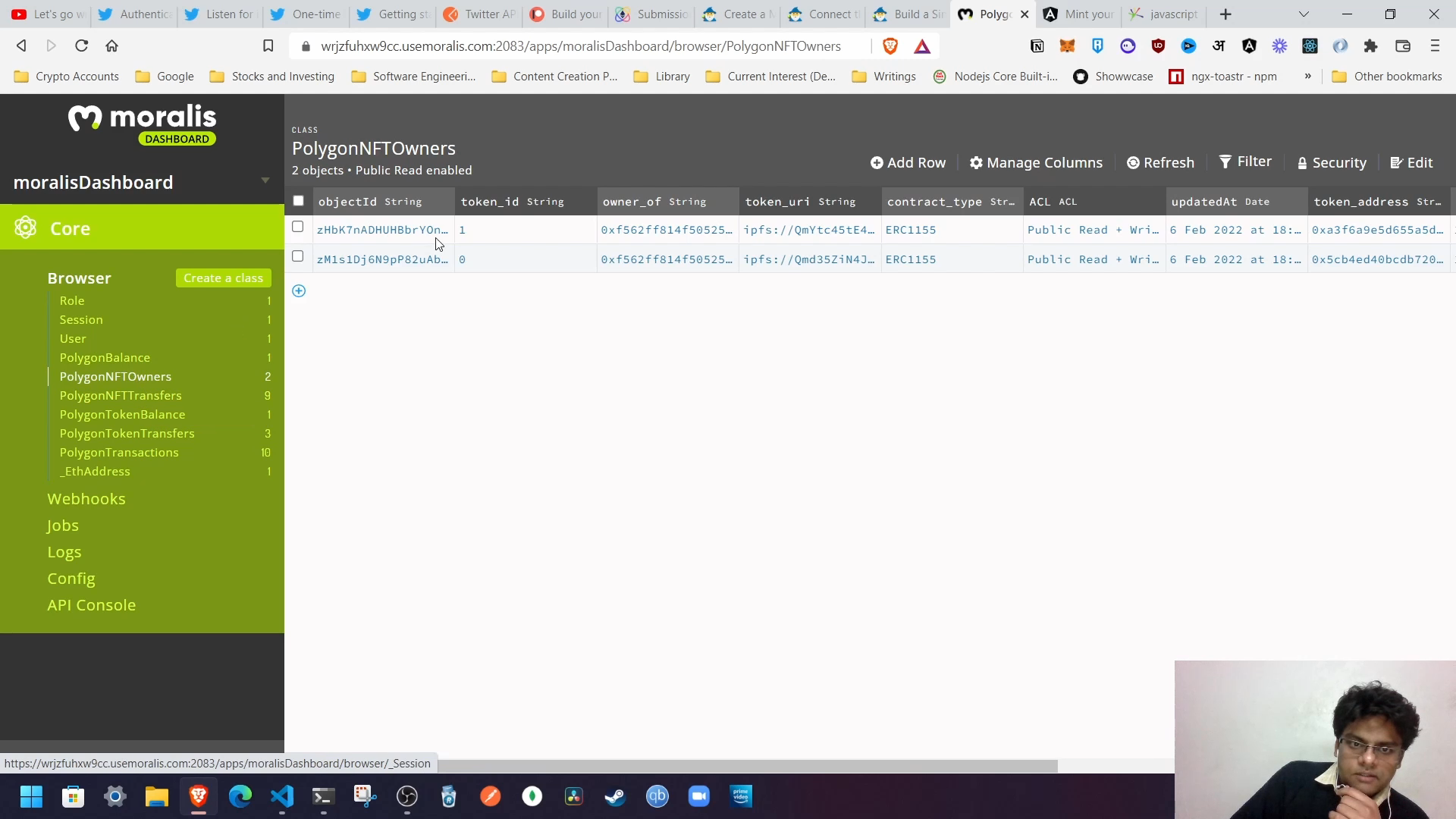Open the Core section
The width and height of the screenshot is (1456, 819).
(x=142, y=227)
